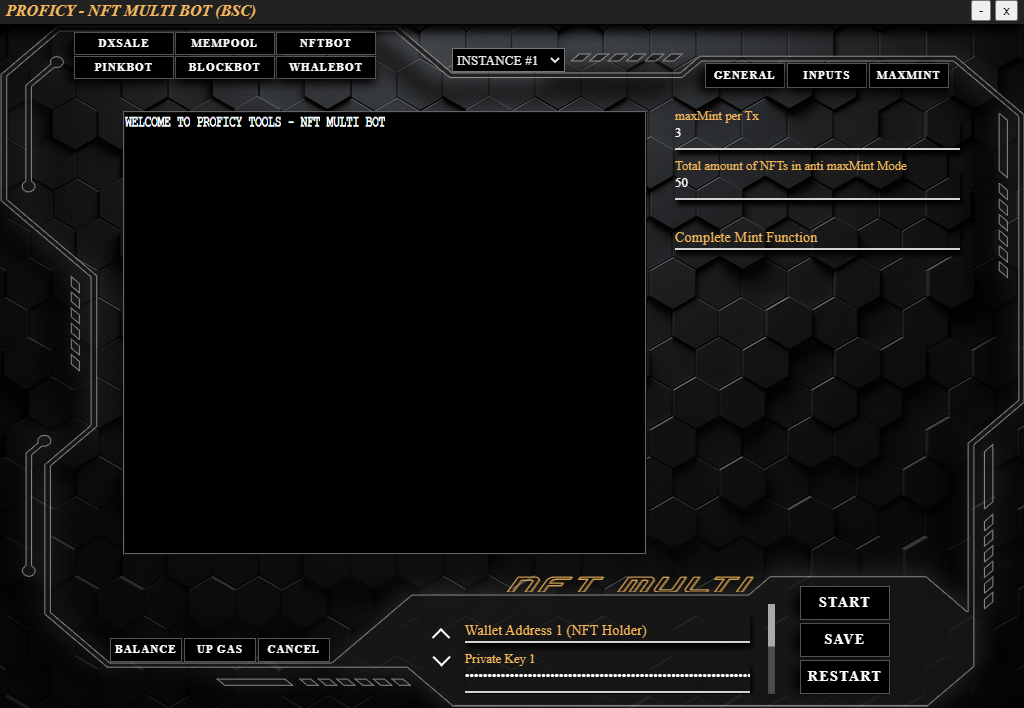
Task: Abort with the CANCEL button
Action: coord(293,649)
